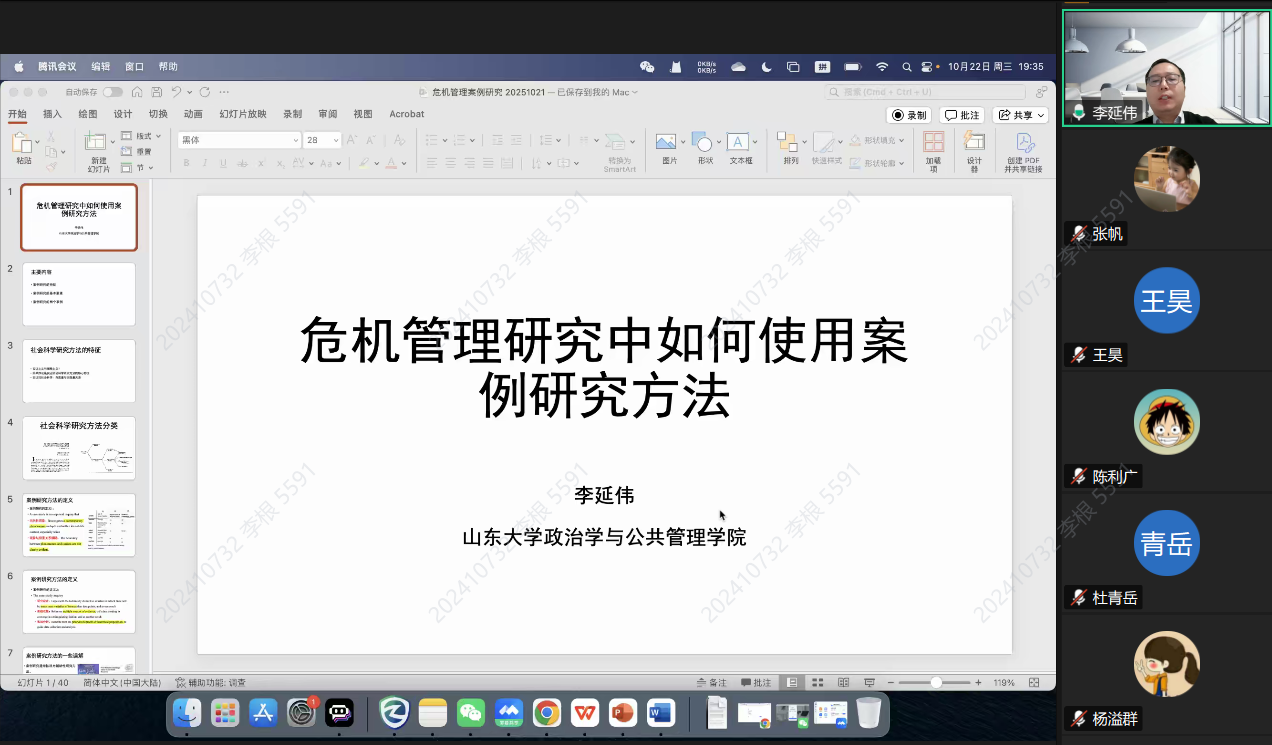The height and width of the screenshot is (745, 1272).
Task: Toggle the Comments (批注) pane in status bar
Action: (756, 683)
